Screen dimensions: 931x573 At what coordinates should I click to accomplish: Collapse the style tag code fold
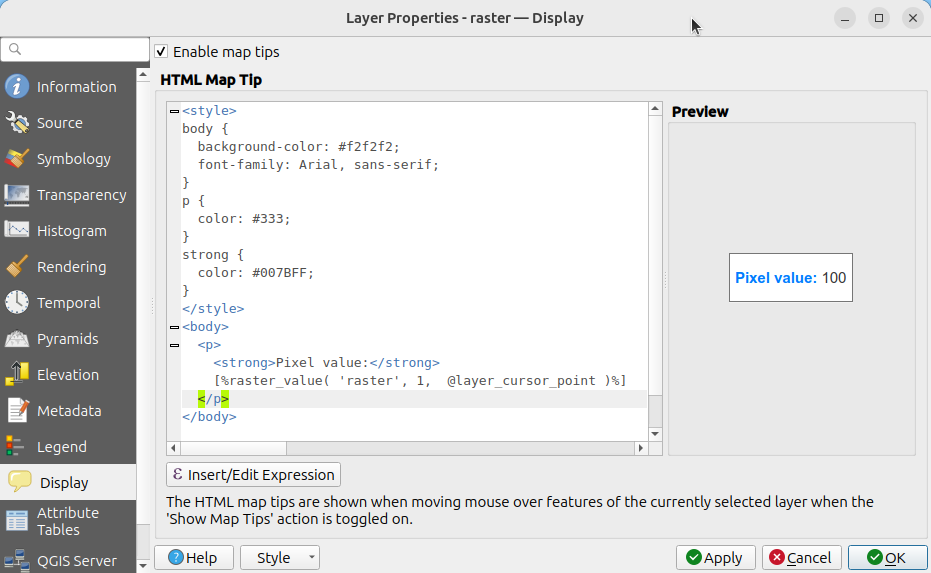click(174, 111)
